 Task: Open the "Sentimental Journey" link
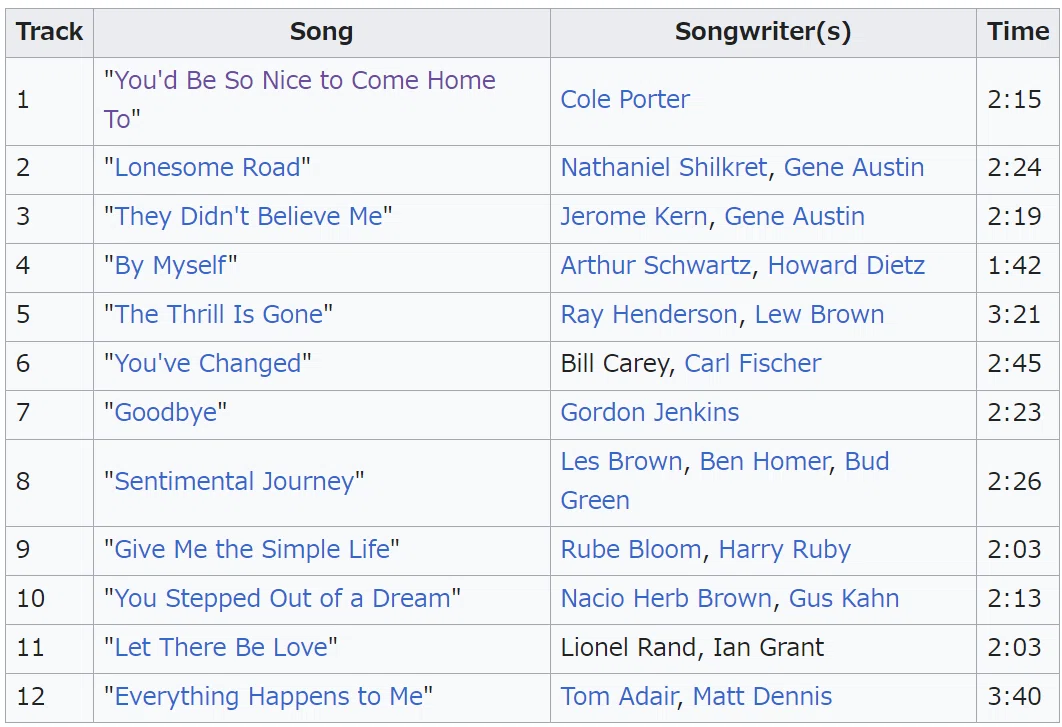(234, 481)
